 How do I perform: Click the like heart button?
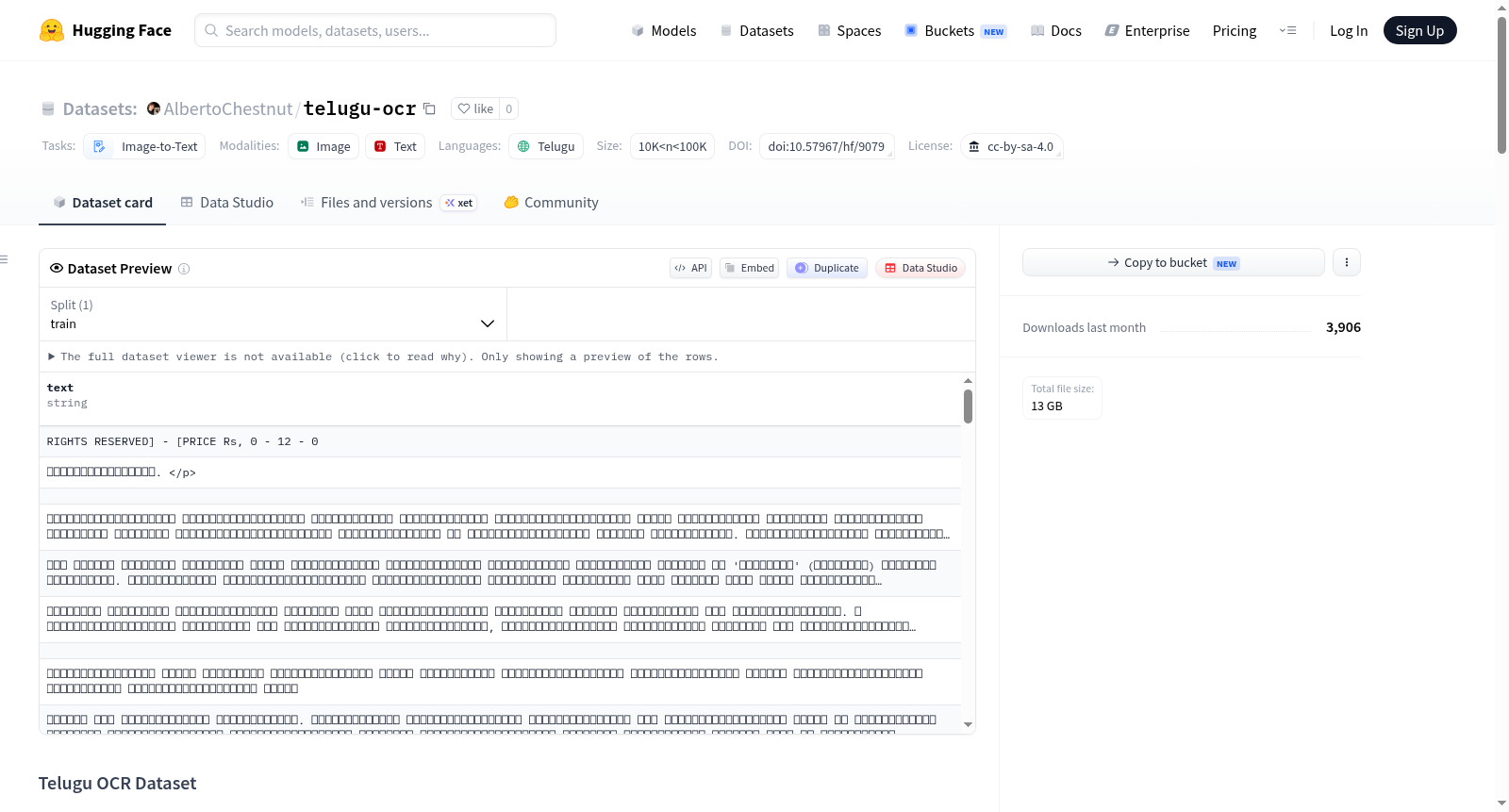click(x=475, y=108)
